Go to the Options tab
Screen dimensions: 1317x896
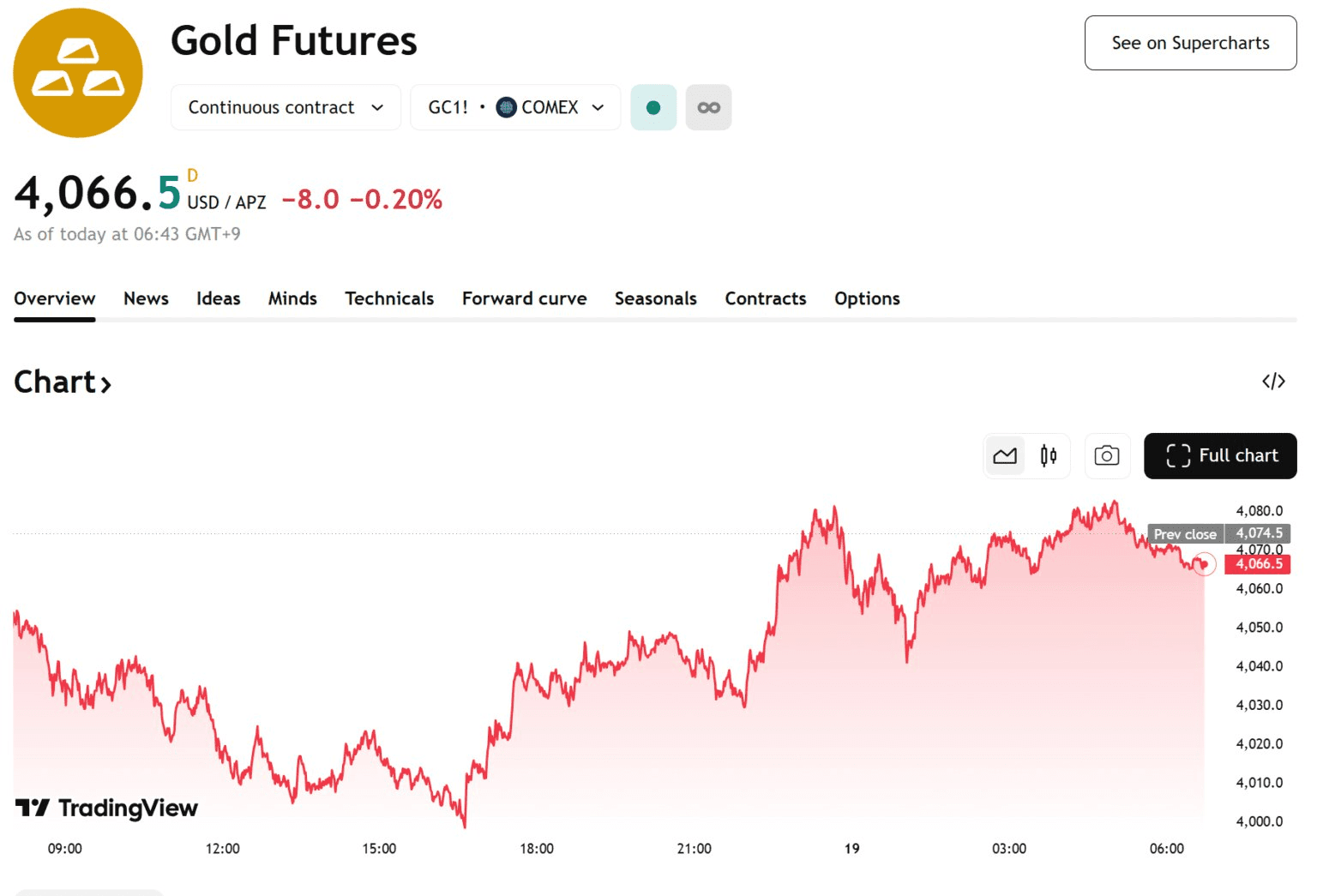click(x=867, y=299)
